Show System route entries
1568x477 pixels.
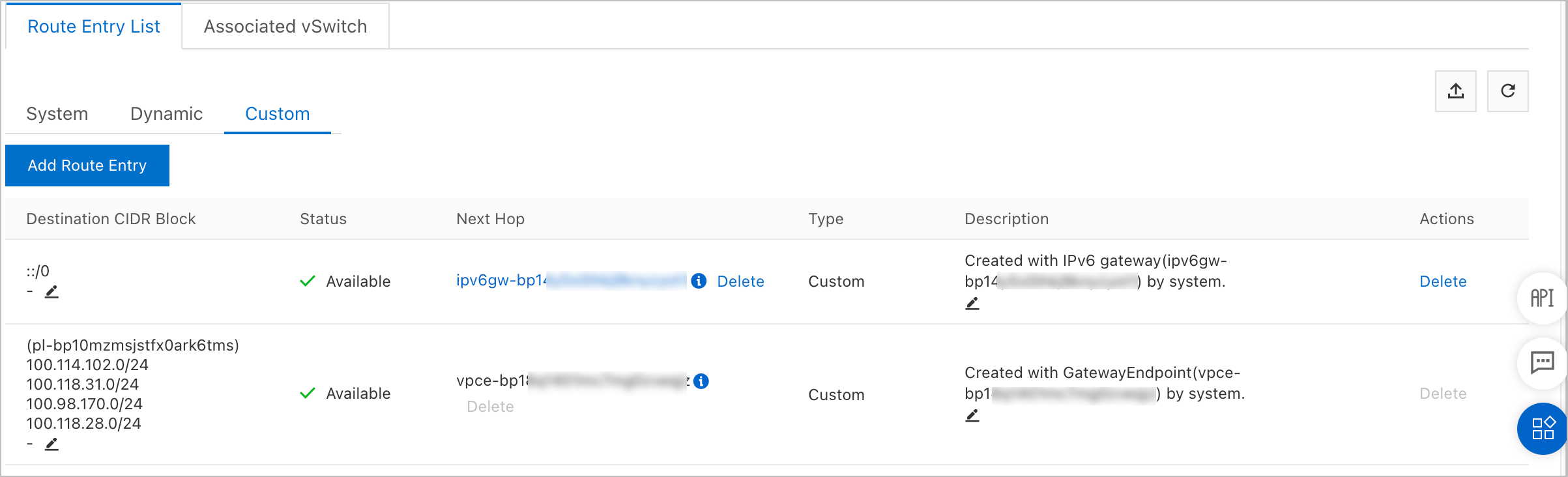57,114
